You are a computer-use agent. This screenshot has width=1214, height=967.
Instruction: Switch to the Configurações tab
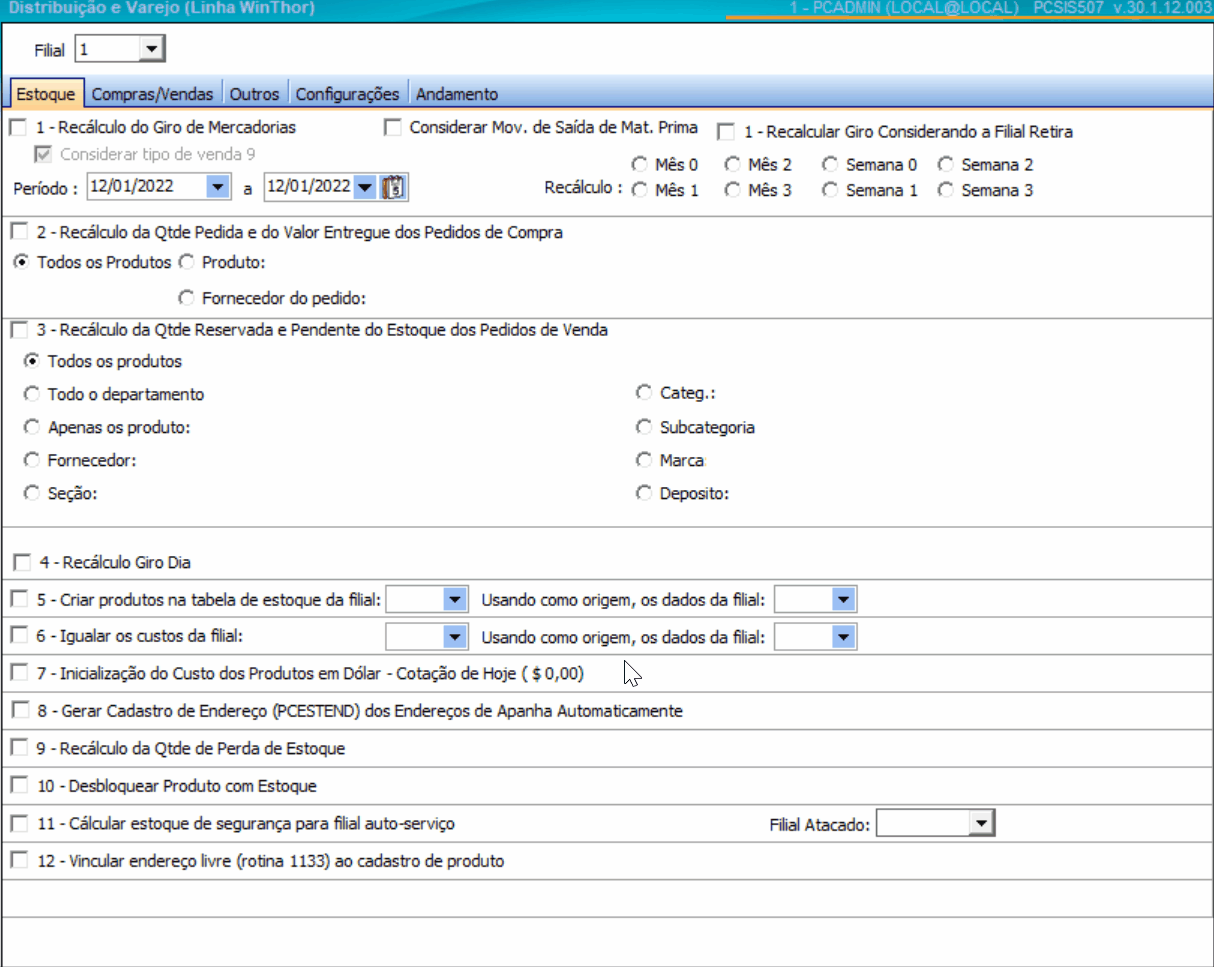[348, 94]
